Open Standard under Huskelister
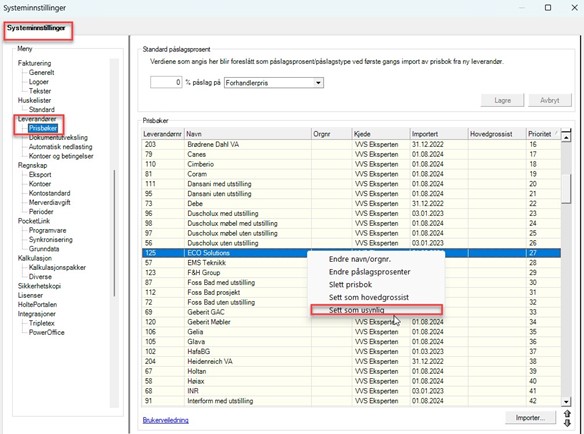 42,110
